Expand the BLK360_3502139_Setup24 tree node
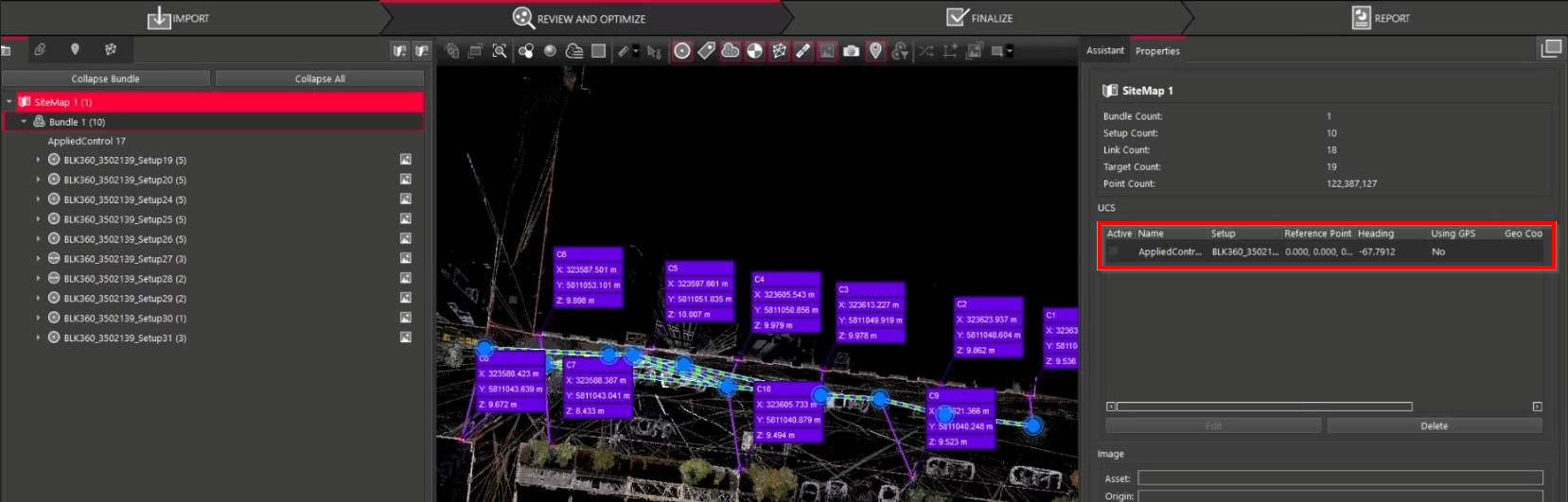The height and width of the screenshot is (502, 1568). pyautogui.click(x=38, y=199)
